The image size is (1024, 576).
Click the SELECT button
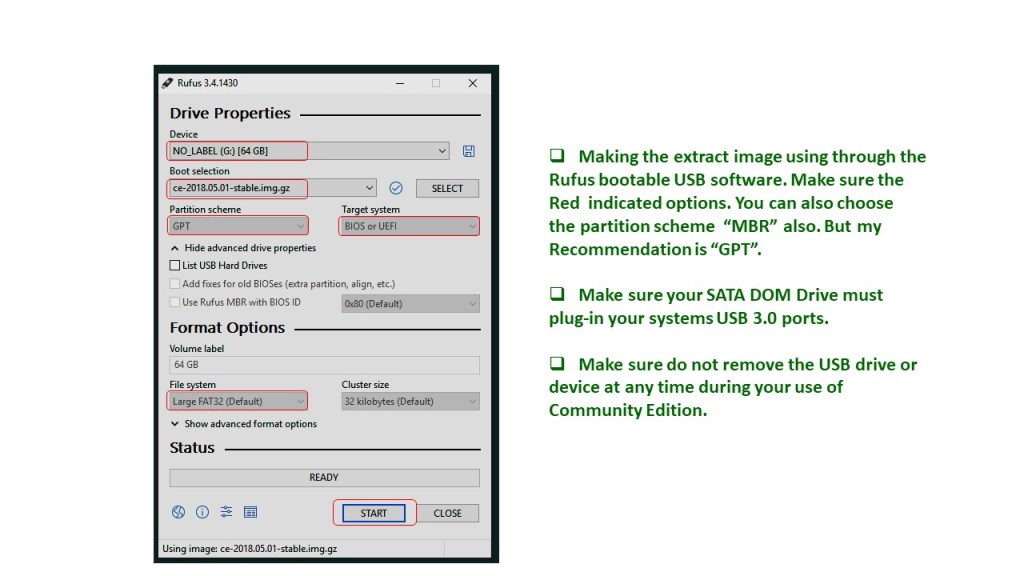pyautogui.click(x=447, y=188)
